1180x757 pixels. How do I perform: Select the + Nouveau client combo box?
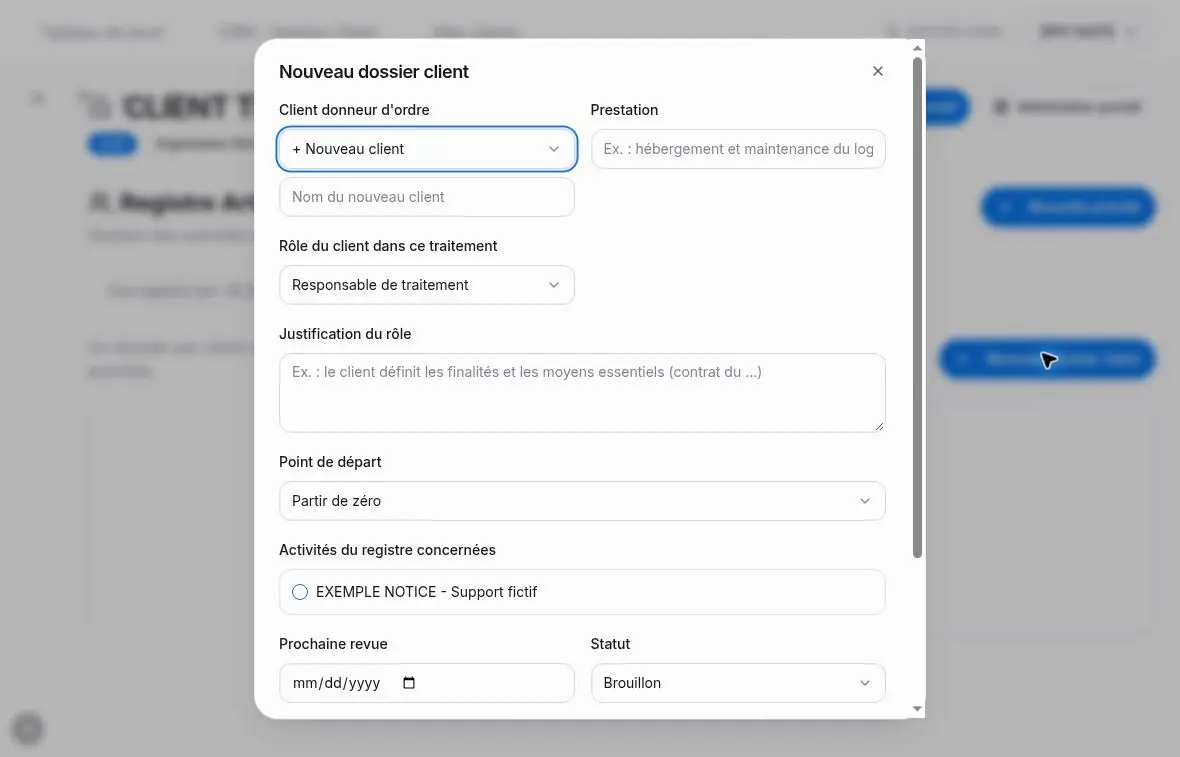click(427, 149)
